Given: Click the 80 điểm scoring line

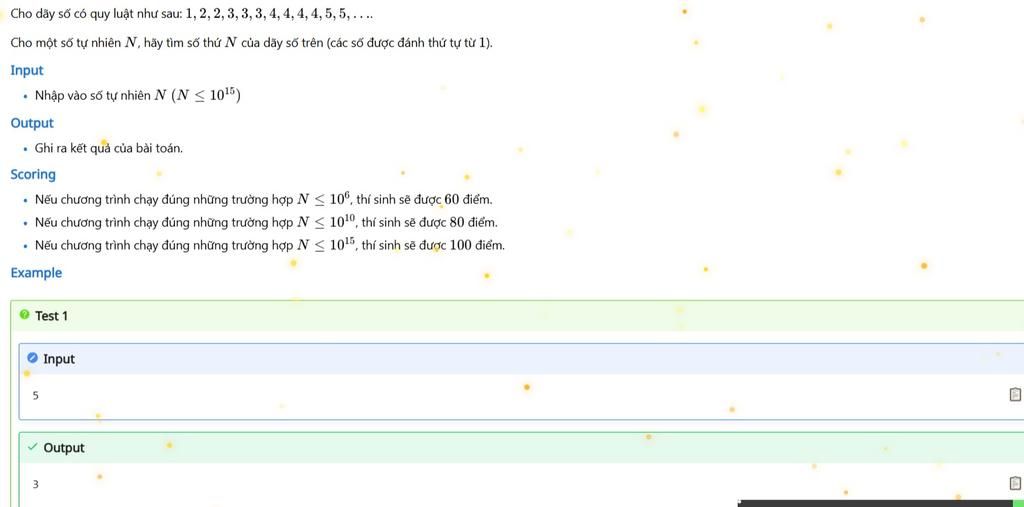Looking at the screenshot, I should [266, 222].
